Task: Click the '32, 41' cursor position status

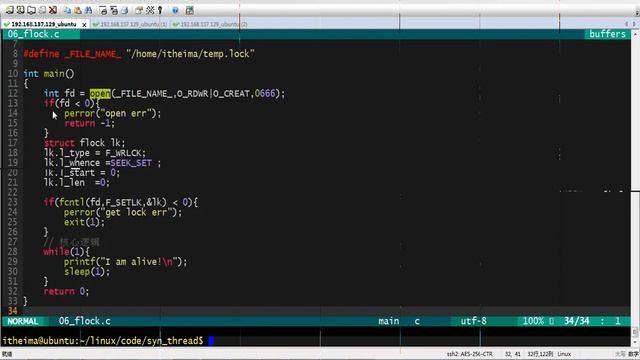Action: 513,354
